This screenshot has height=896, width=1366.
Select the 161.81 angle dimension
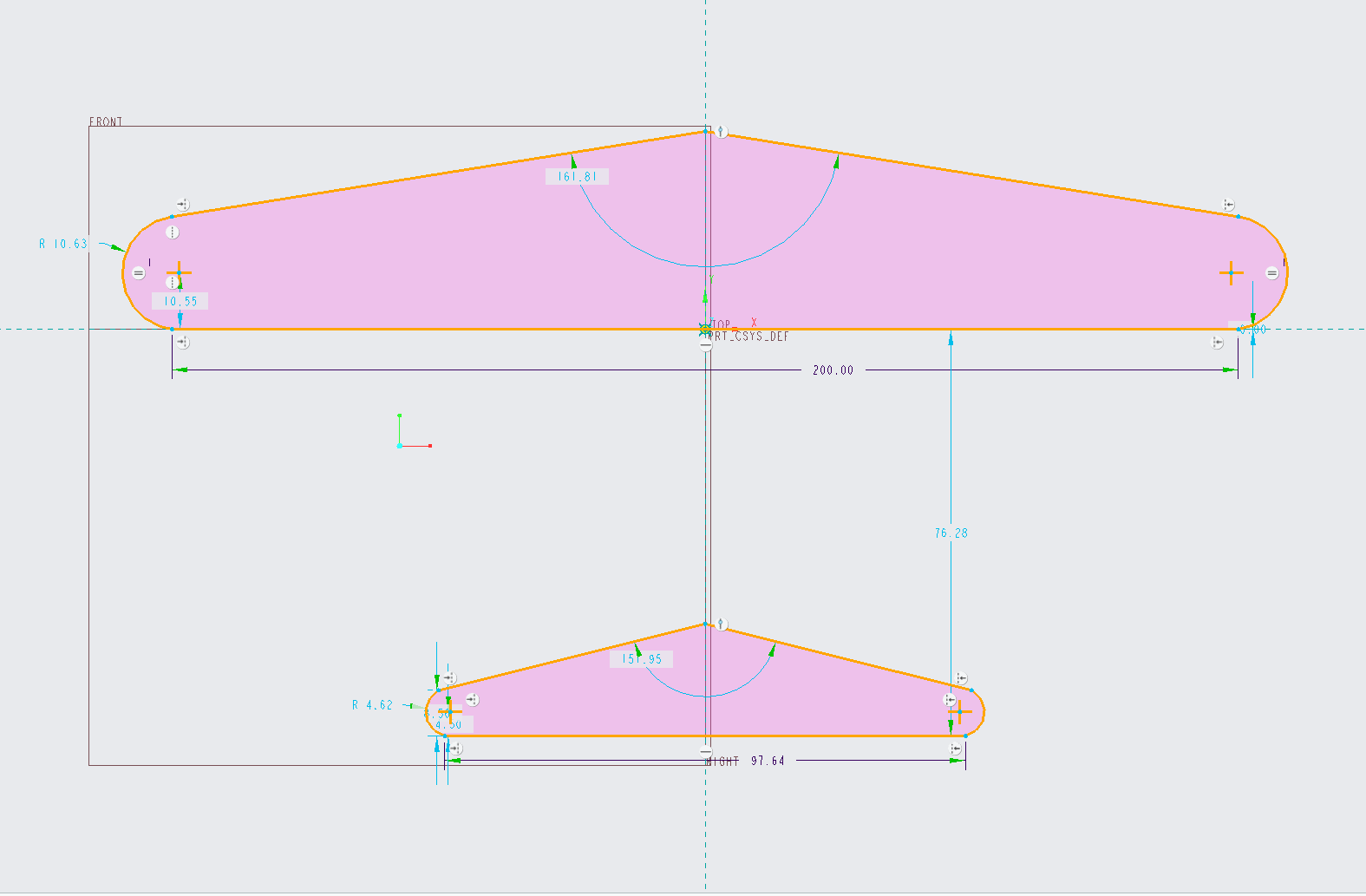pyautogui.click(x=578, y=177)
